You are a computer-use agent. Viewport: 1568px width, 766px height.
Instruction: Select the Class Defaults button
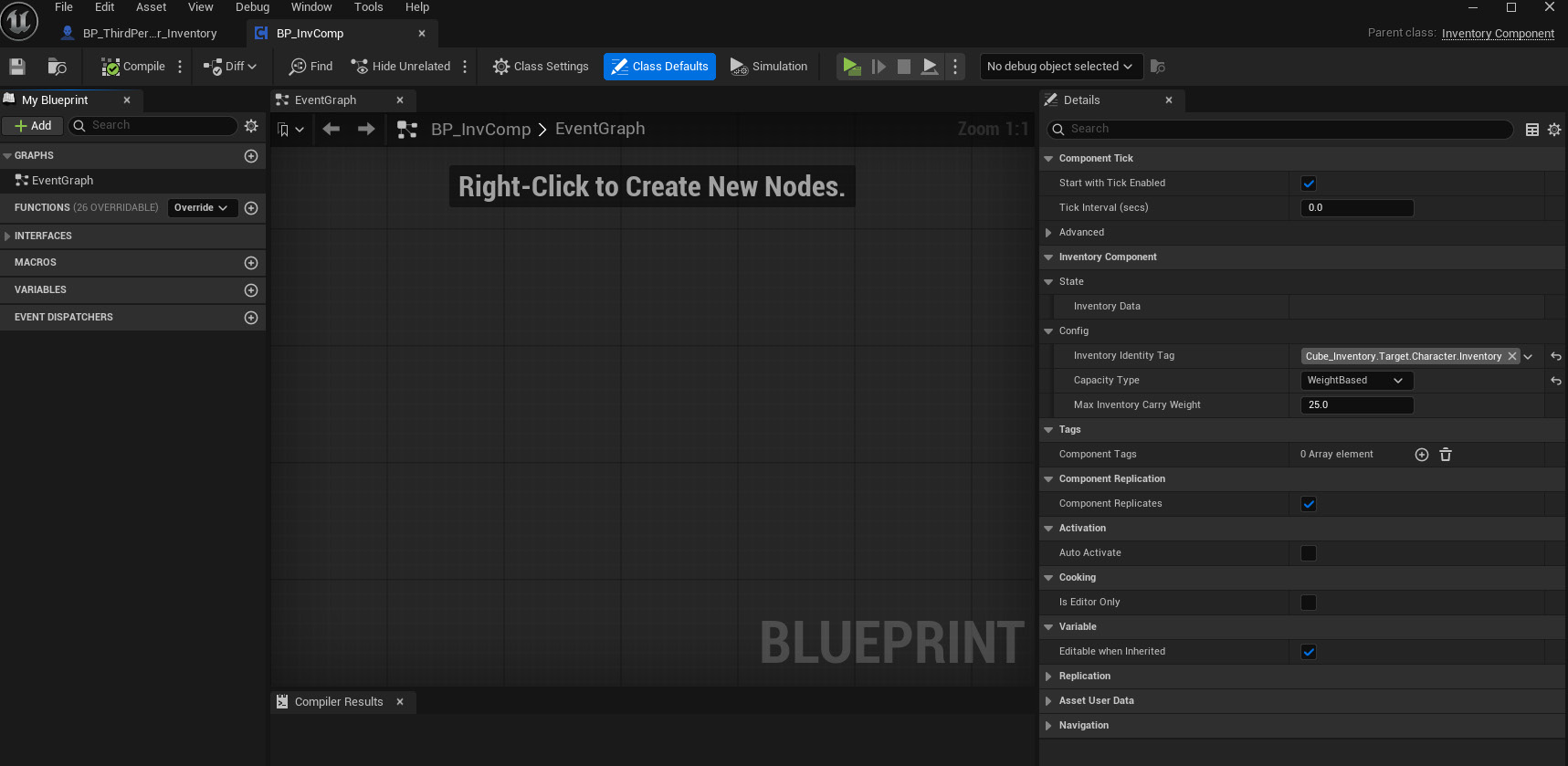pos(659,67)
